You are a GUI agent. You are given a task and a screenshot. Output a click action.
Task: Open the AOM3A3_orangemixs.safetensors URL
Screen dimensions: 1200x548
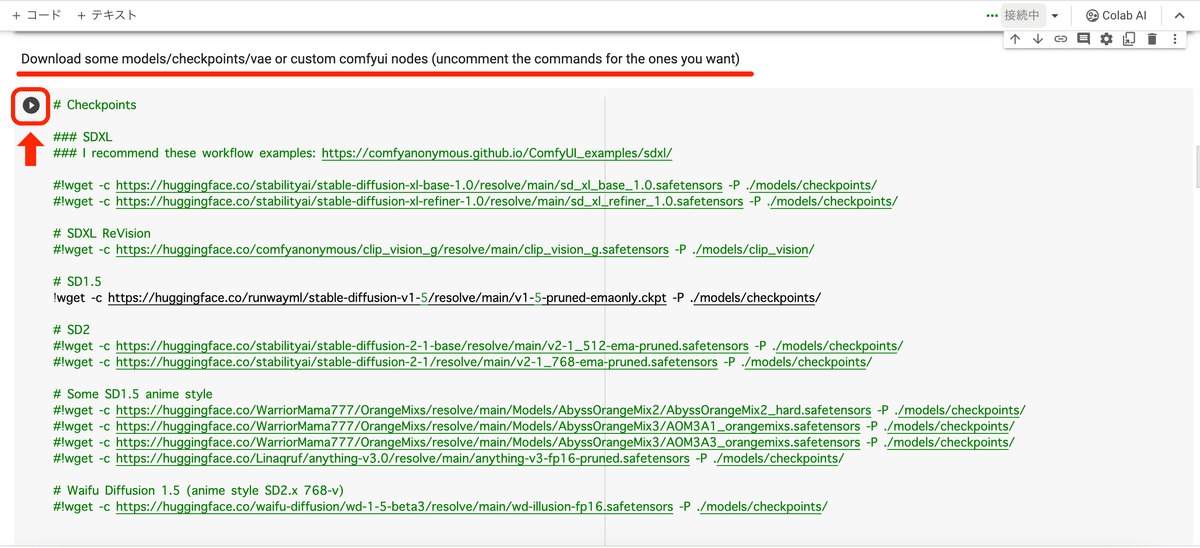click(x=488, y=442)
